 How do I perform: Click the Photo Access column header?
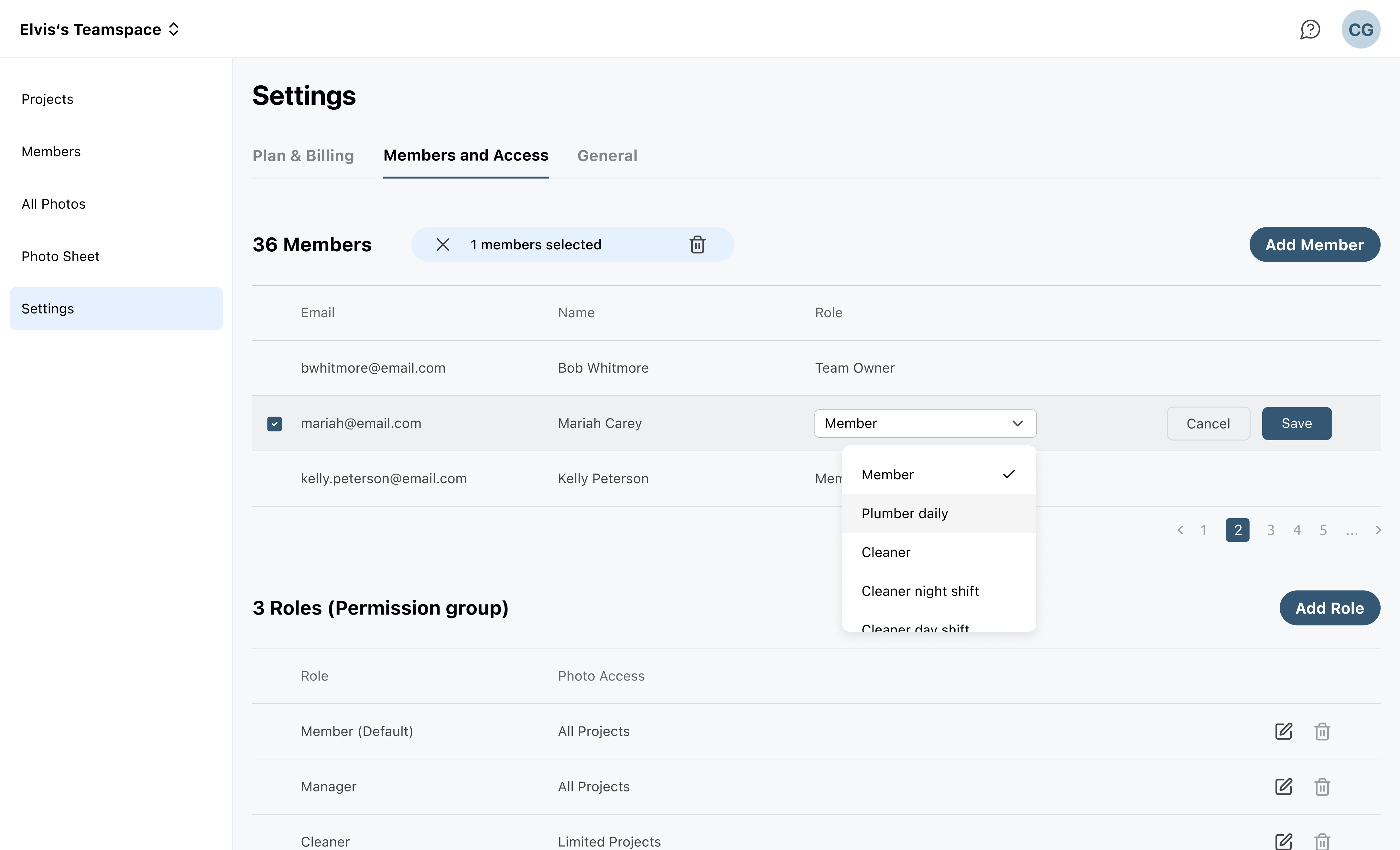601,676
